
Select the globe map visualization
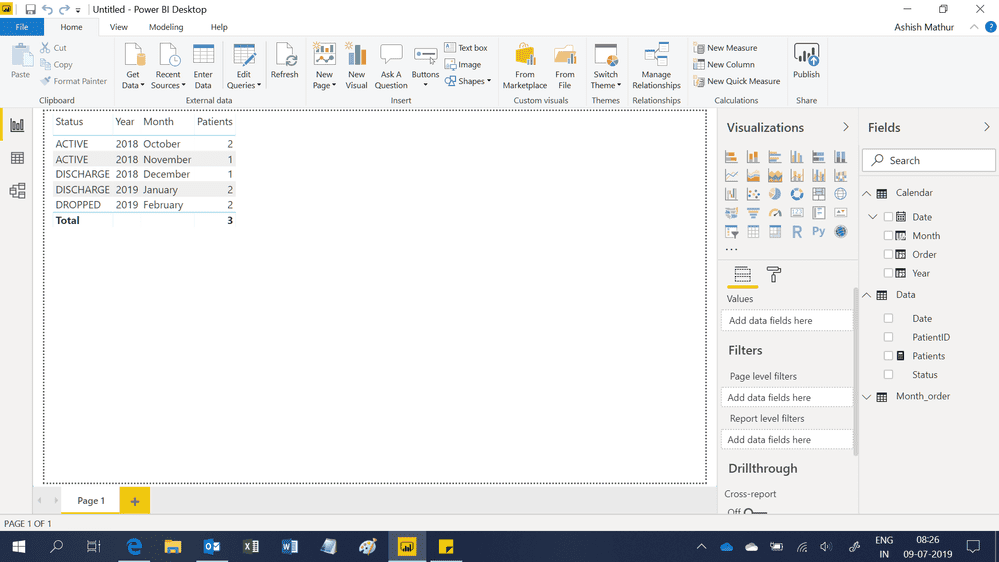(x=840, y=194)
